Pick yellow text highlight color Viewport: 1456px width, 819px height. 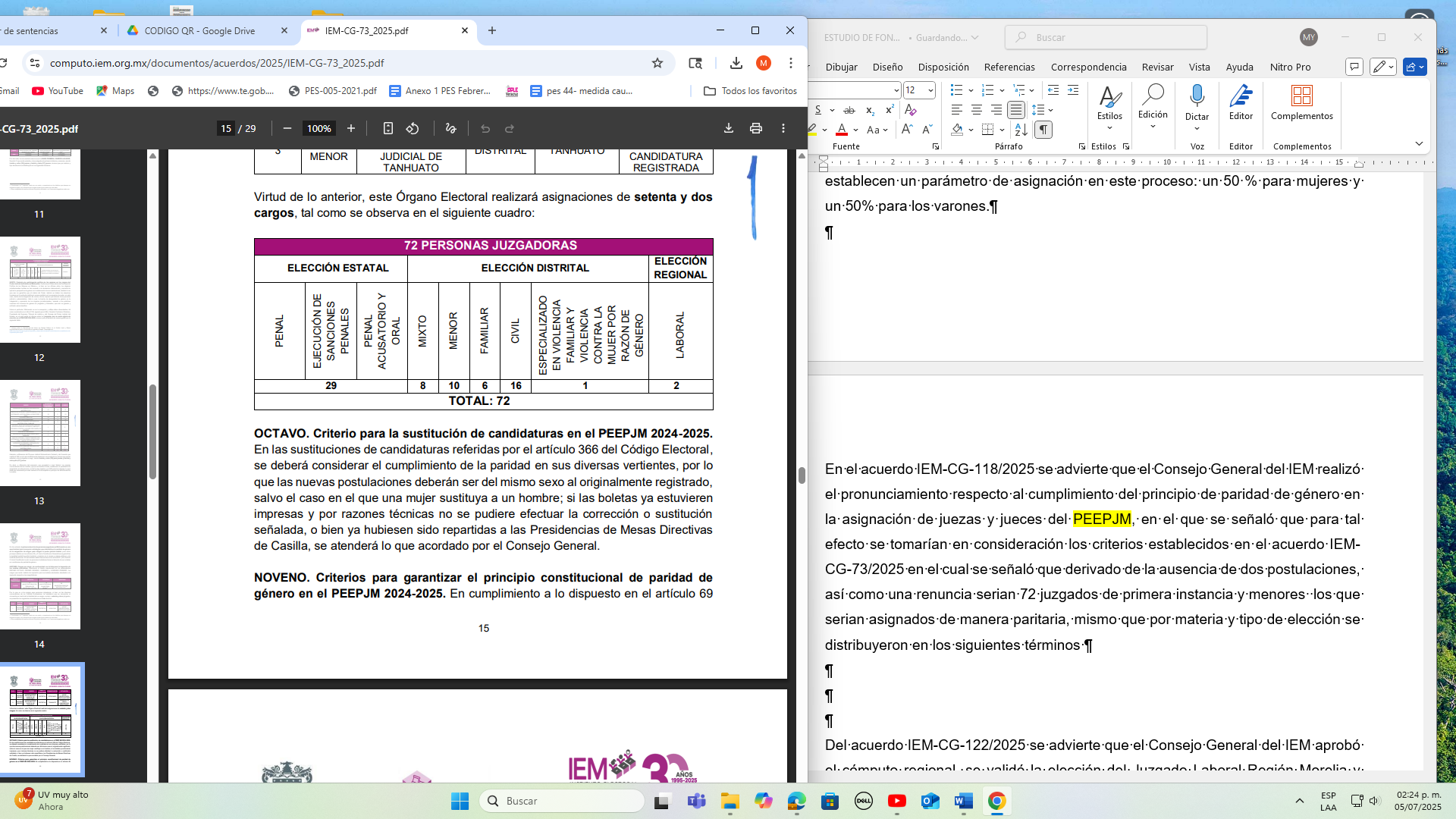tap(813, 130)
